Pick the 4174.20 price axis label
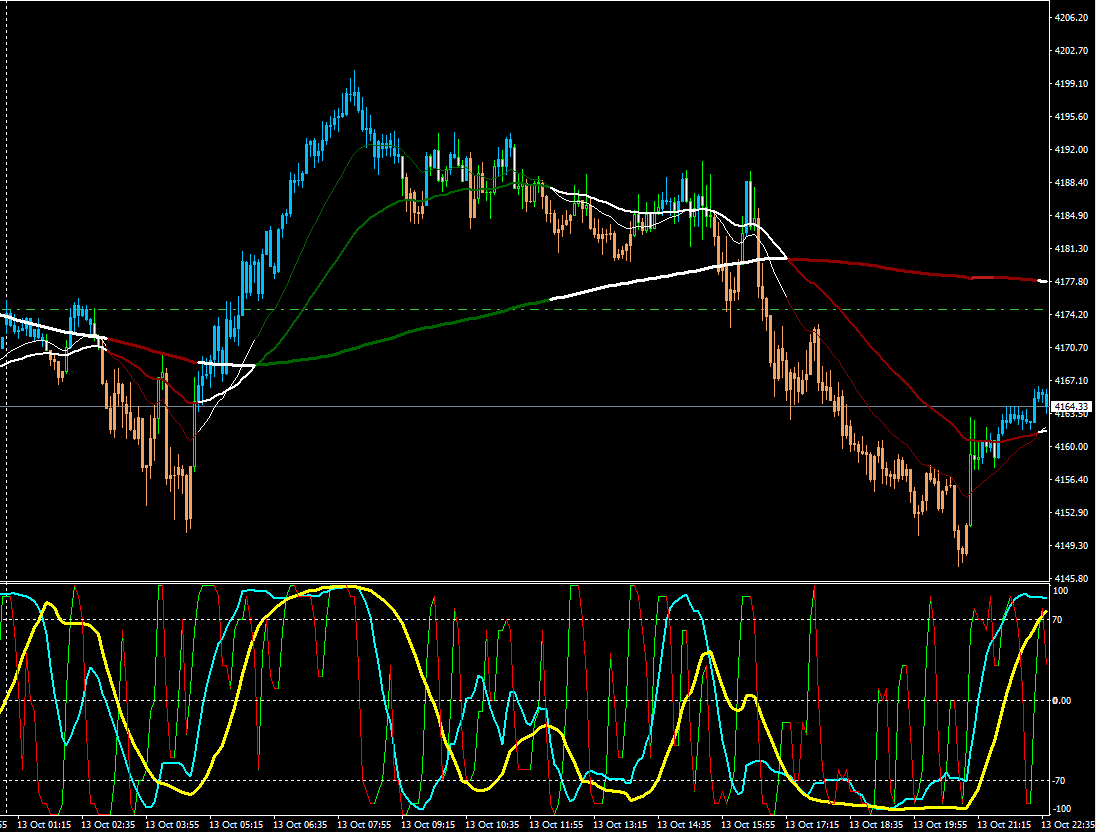This screenshot has height=832, width=1097. coord(1071,315)
